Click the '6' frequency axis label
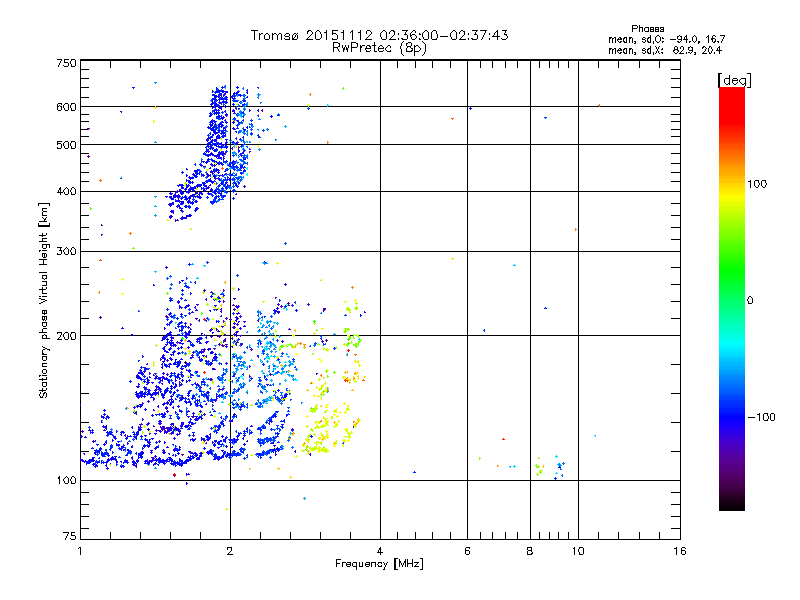Screen dimensions: 800x600 pyautogui.click(x=467, y=551)
